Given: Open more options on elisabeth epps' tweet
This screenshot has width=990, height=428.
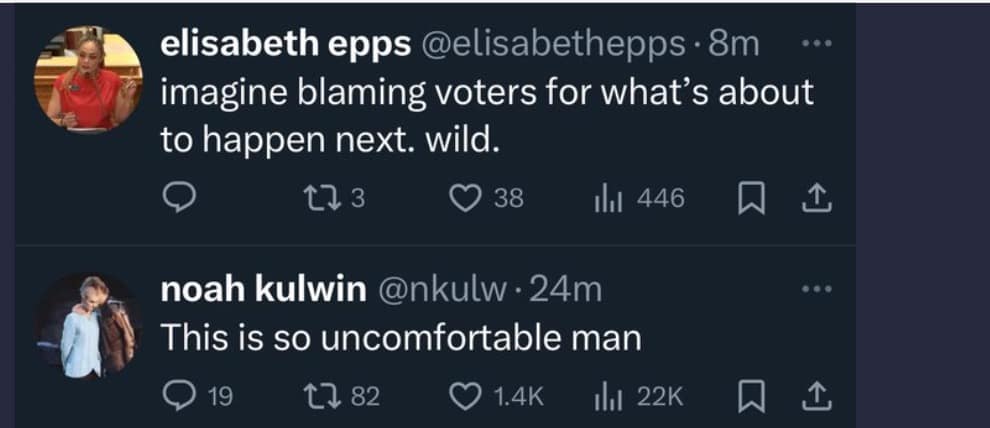Looking at the screenshot, I should [817, 46].
